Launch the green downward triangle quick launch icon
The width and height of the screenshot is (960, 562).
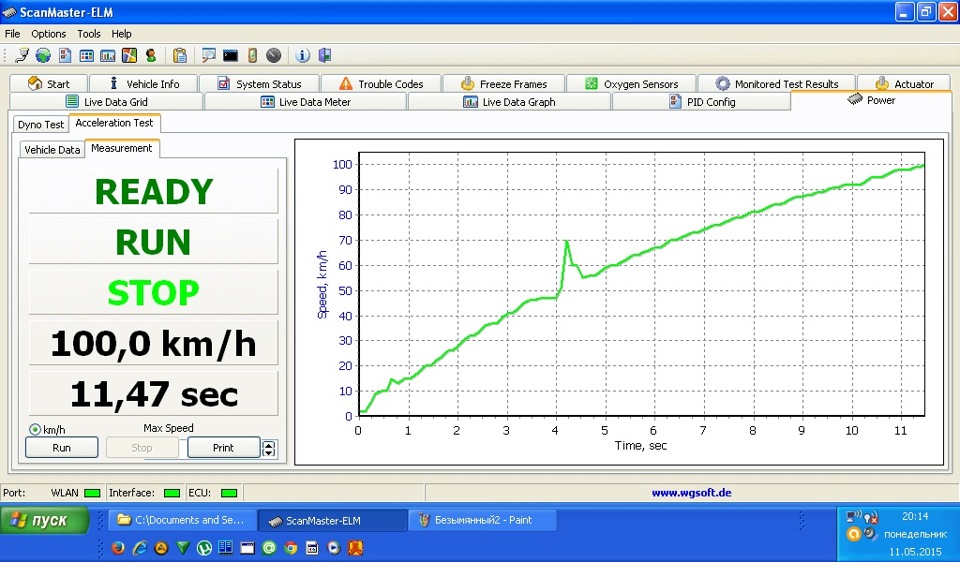(x=183, y=547)
